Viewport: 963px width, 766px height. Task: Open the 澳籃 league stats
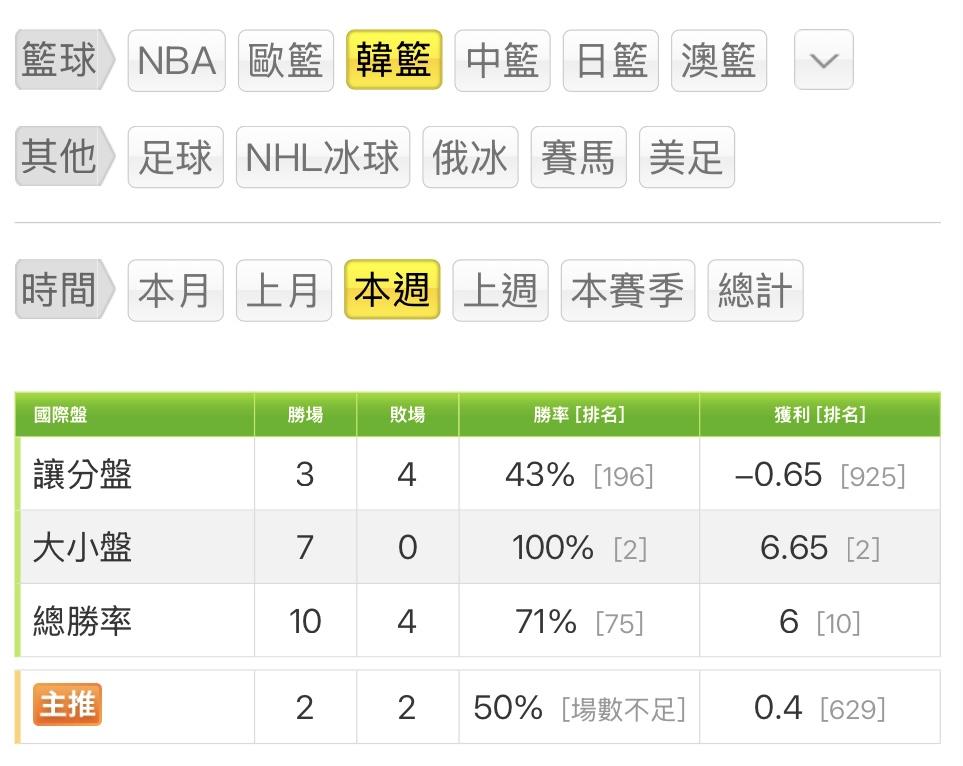[x=719, y=61]
